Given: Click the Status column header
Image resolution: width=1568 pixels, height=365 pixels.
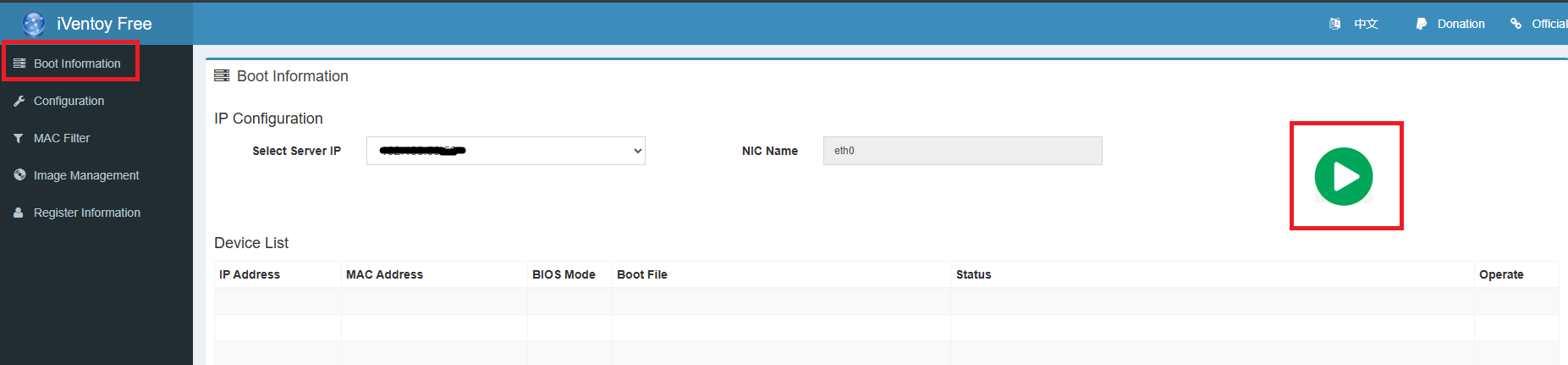Looking at the screenshot, I should click(x=973, y=274).
